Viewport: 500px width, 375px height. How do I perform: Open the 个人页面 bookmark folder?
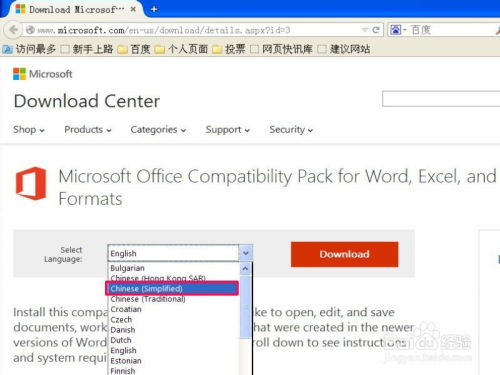click(182, 49)
